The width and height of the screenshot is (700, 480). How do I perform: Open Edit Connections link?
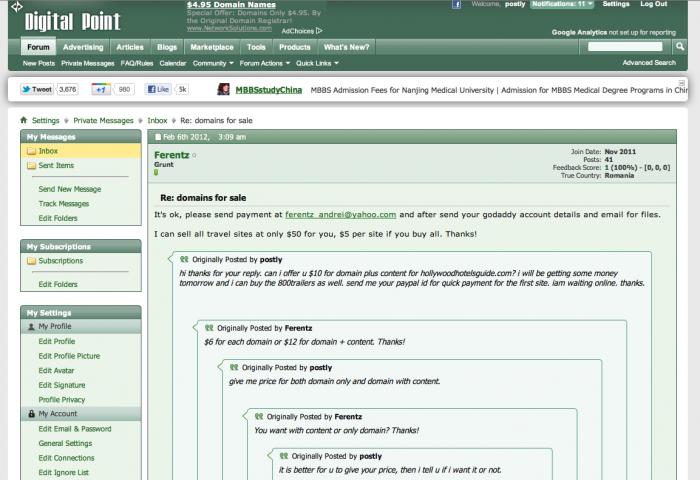(66, 458)
